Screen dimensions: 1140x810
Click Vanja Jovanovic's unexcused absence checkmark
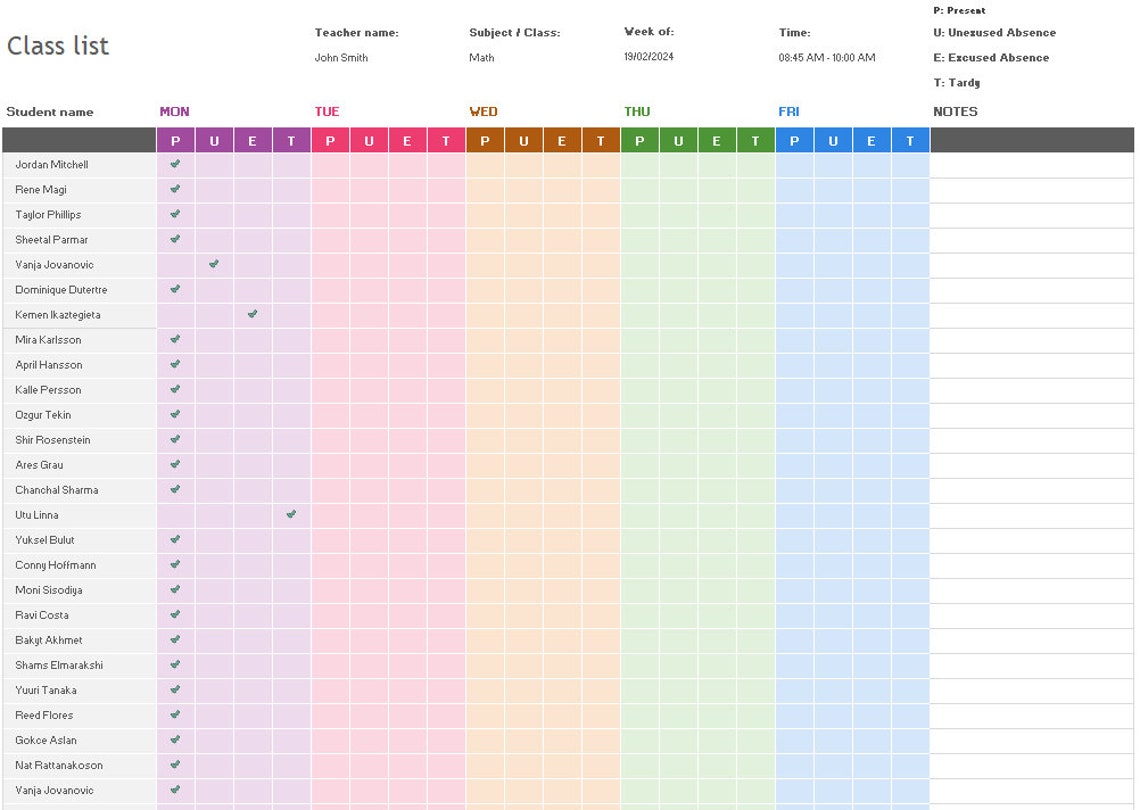(213, 265)
